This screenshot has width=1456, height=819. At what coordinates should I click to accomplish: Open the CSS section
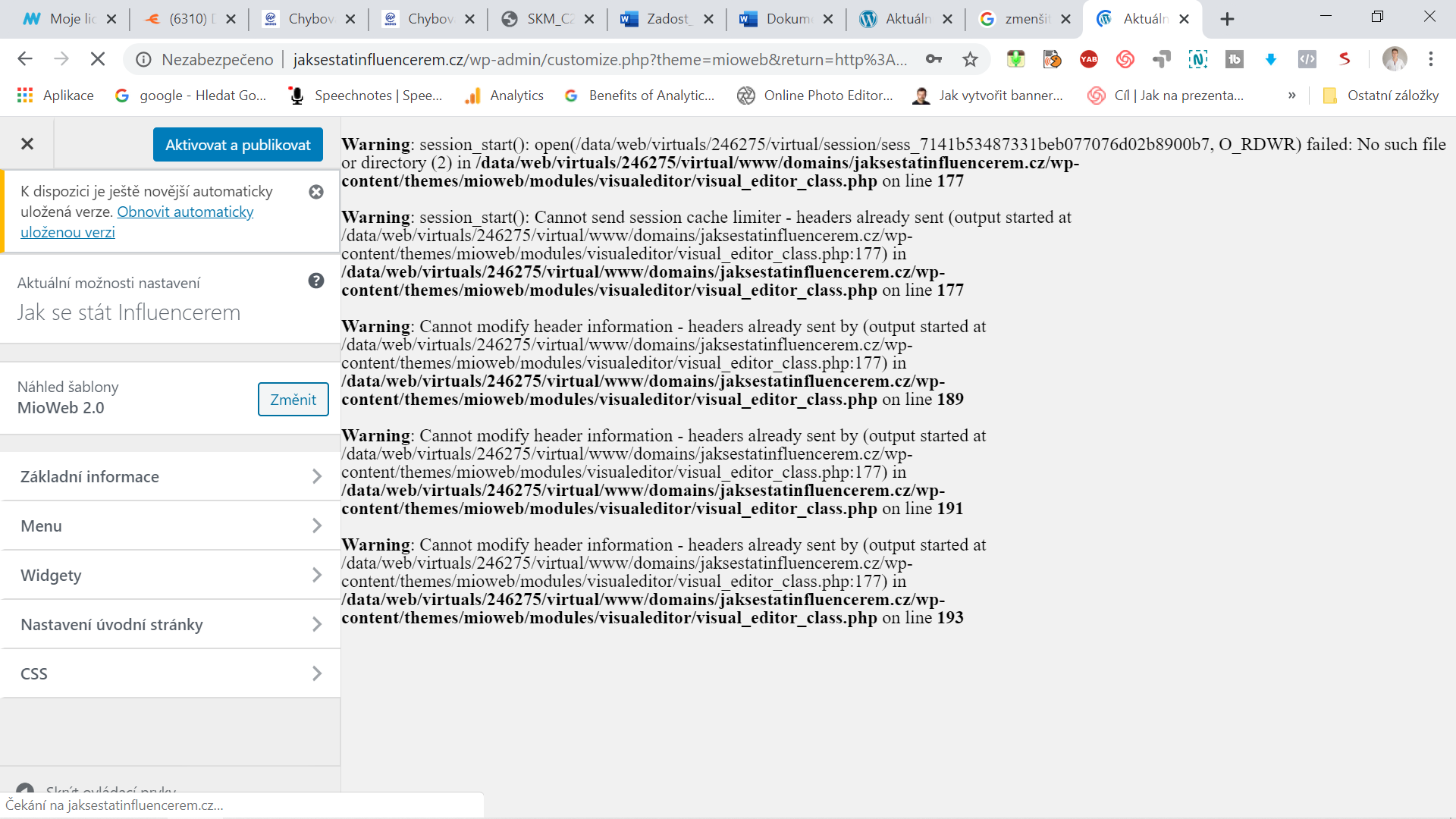[x=170, y=673]
